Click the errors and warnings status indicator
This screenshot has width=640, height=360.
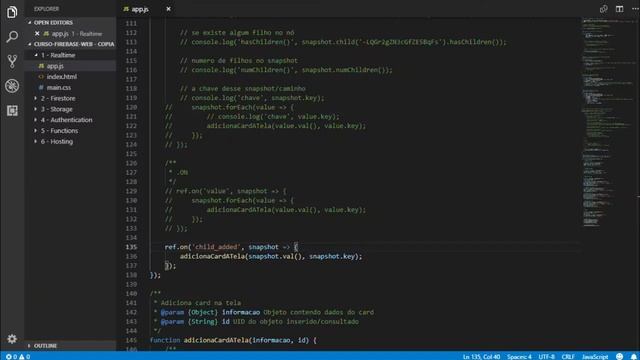[x=18, y=356]
